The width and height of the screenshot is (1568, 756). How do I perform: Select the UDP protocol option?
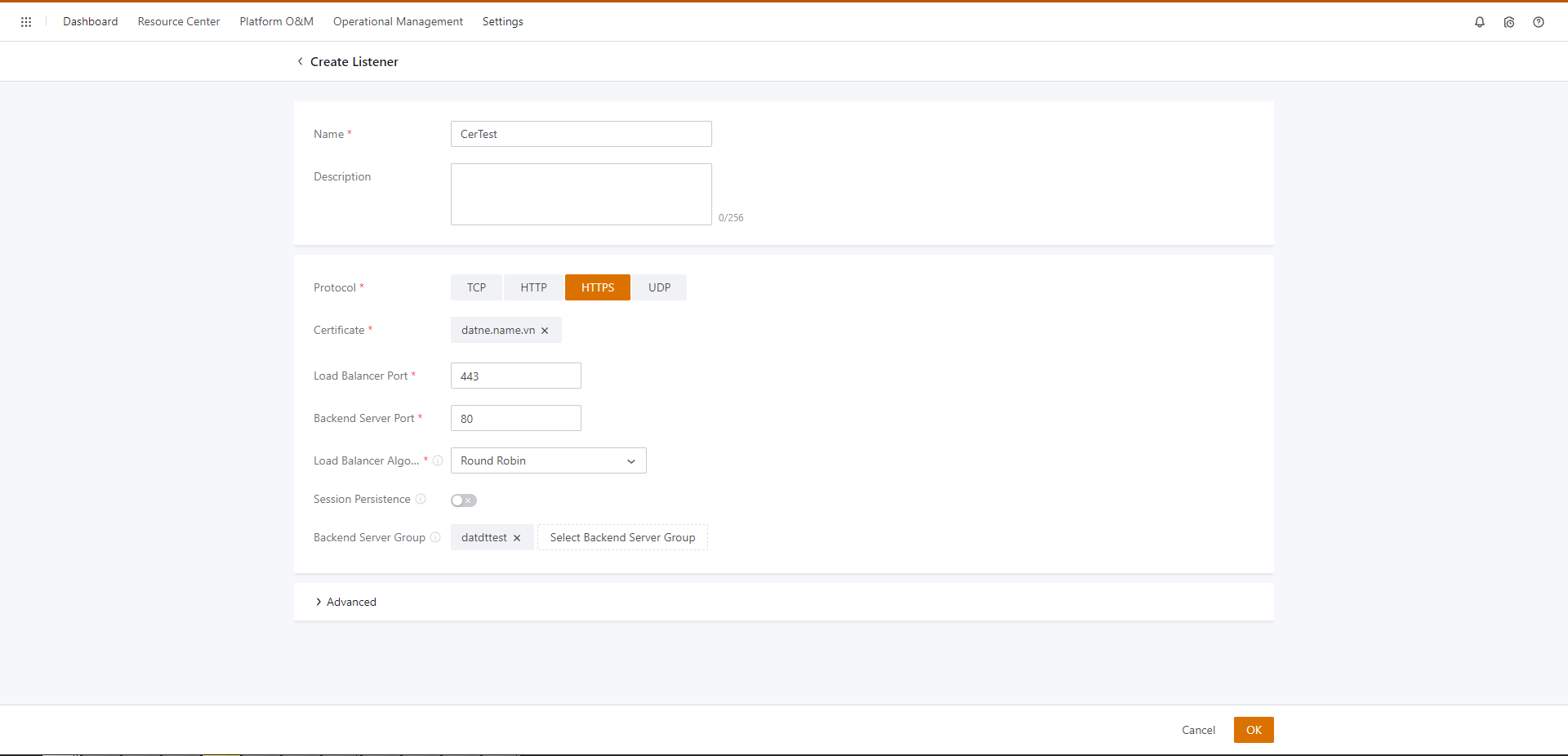659,287
